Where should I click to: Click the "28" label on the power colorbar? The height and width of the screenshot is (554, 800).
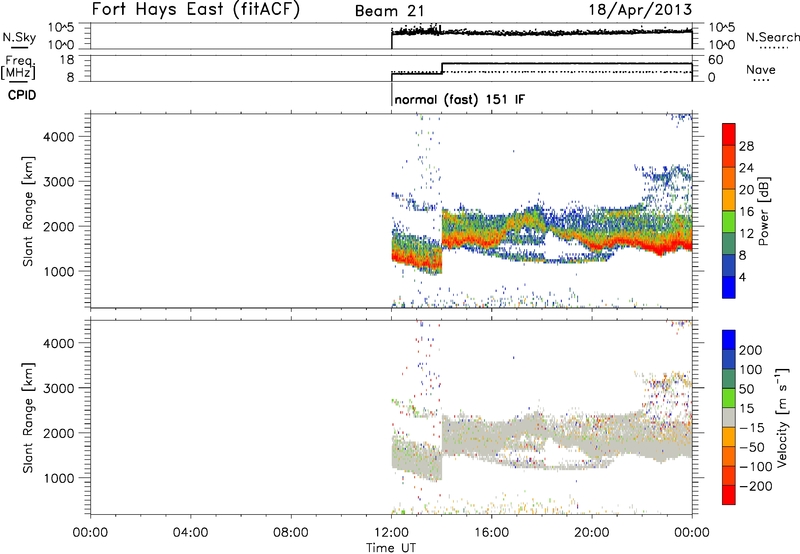746,146
